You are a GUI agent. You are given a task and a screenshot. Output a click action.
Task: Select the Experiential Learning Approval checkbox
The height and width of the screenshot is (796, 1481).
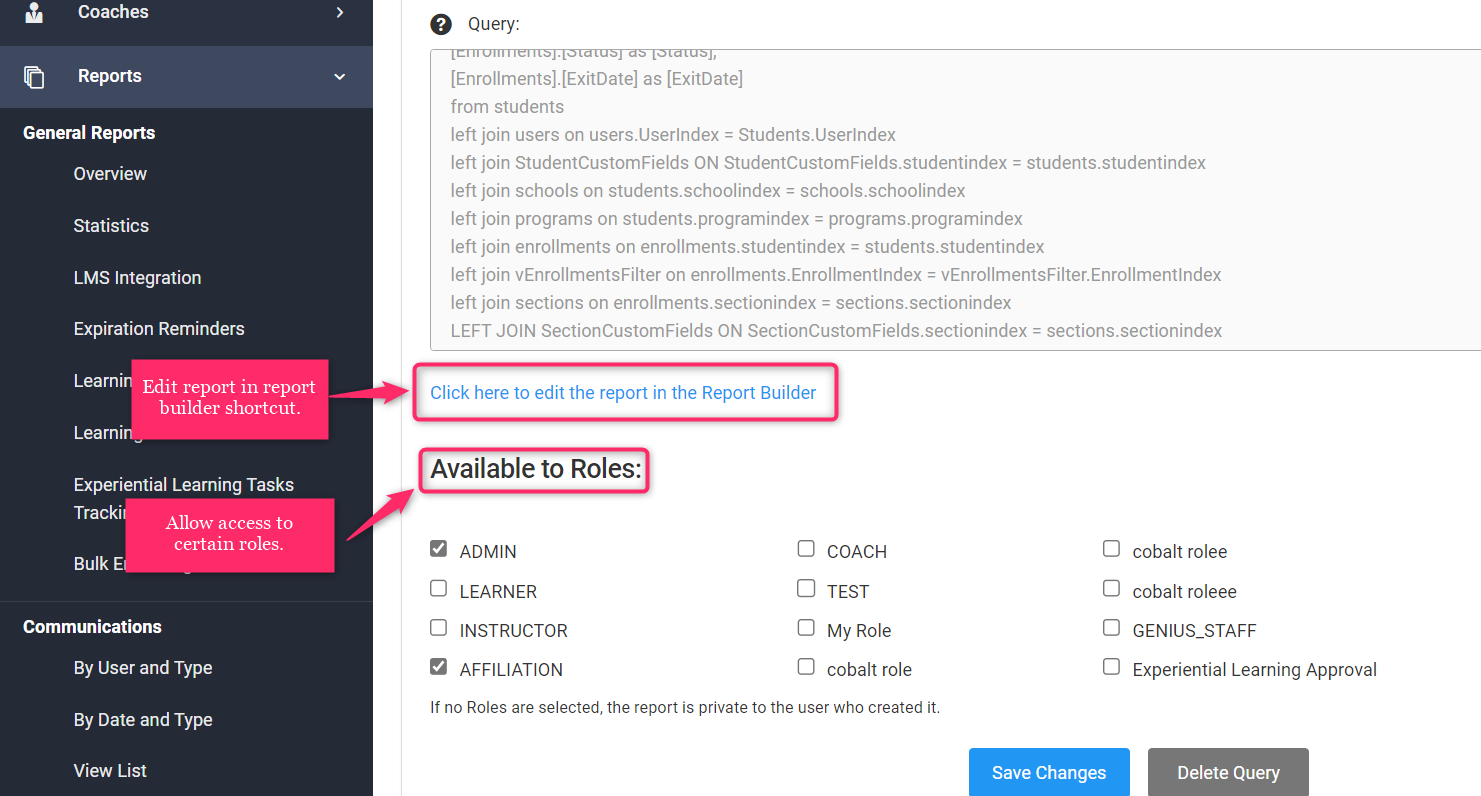(x=1111, y=667)
